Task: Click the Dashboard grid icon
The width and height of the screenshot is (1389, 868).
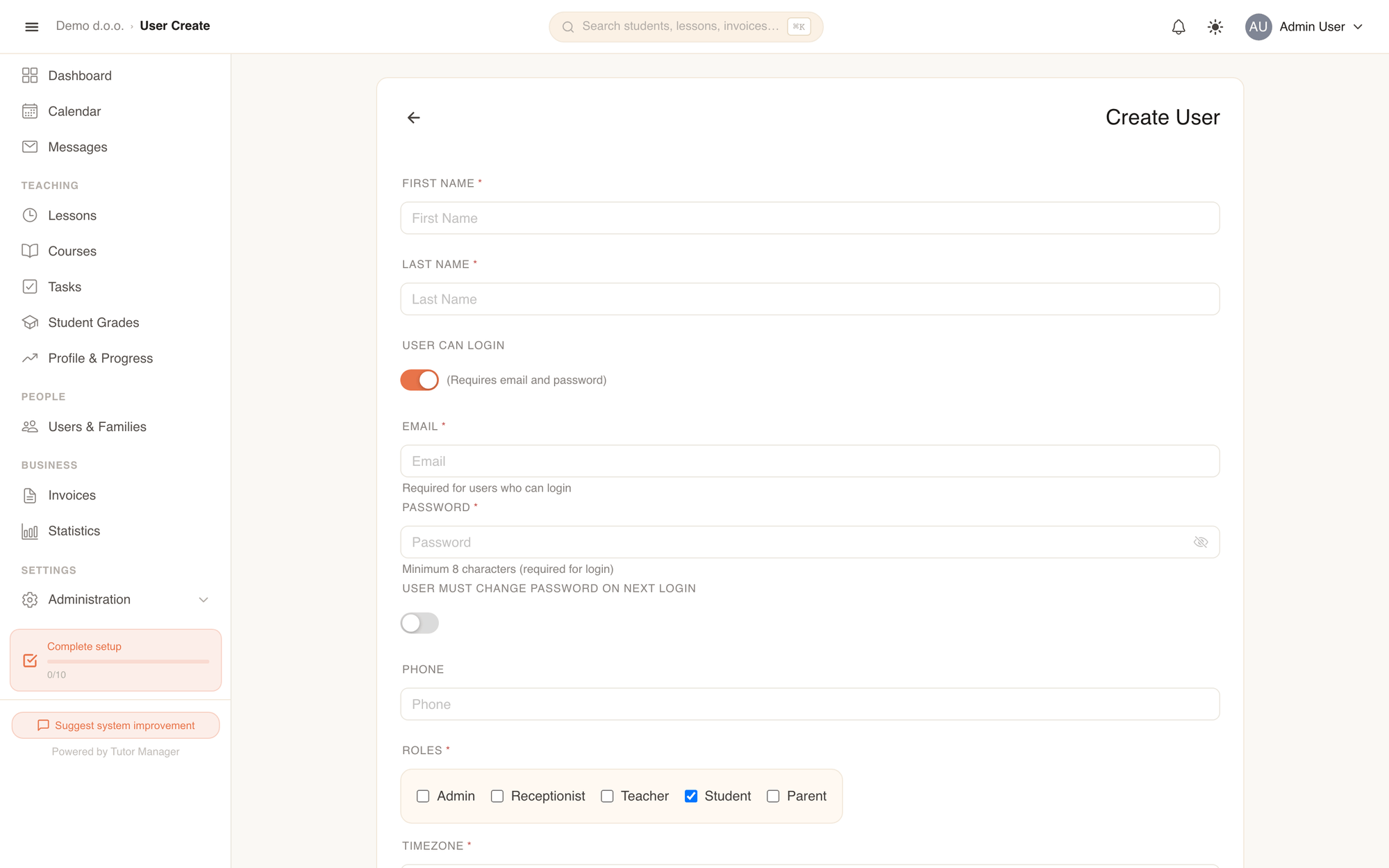Action: click(x=30, y=75)
